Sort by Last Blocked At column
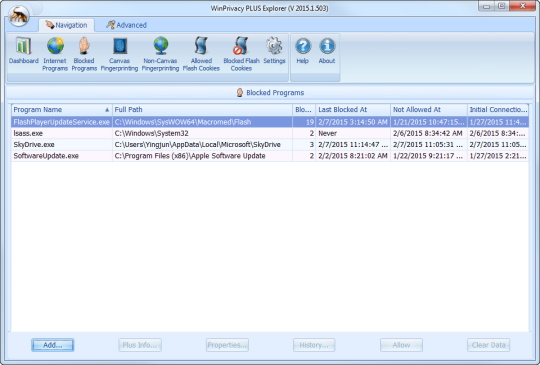This screenshot has height=365, width=540. click(353, 110)
